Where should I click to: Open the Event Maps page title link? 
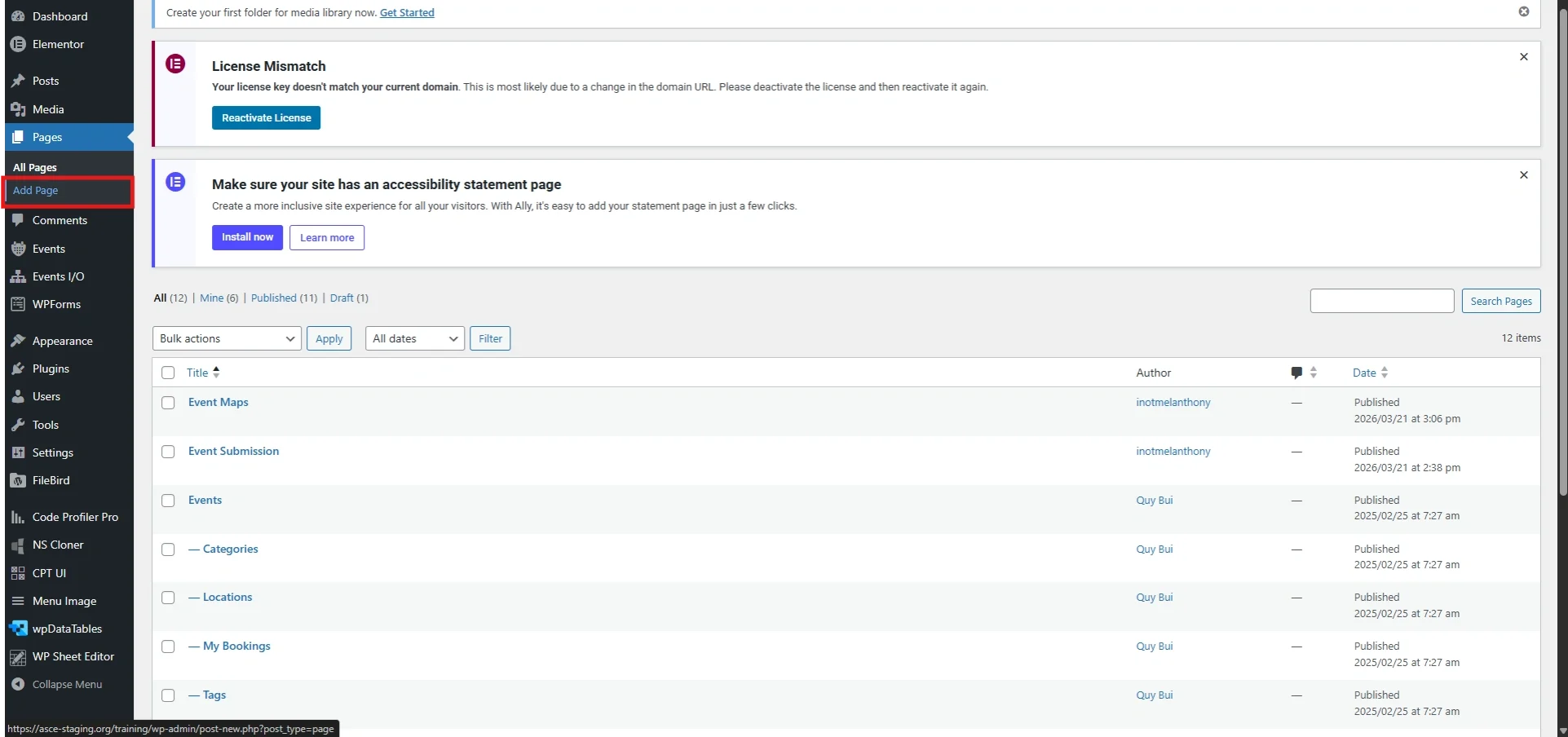pyautogui.click(x=219, y=402)
